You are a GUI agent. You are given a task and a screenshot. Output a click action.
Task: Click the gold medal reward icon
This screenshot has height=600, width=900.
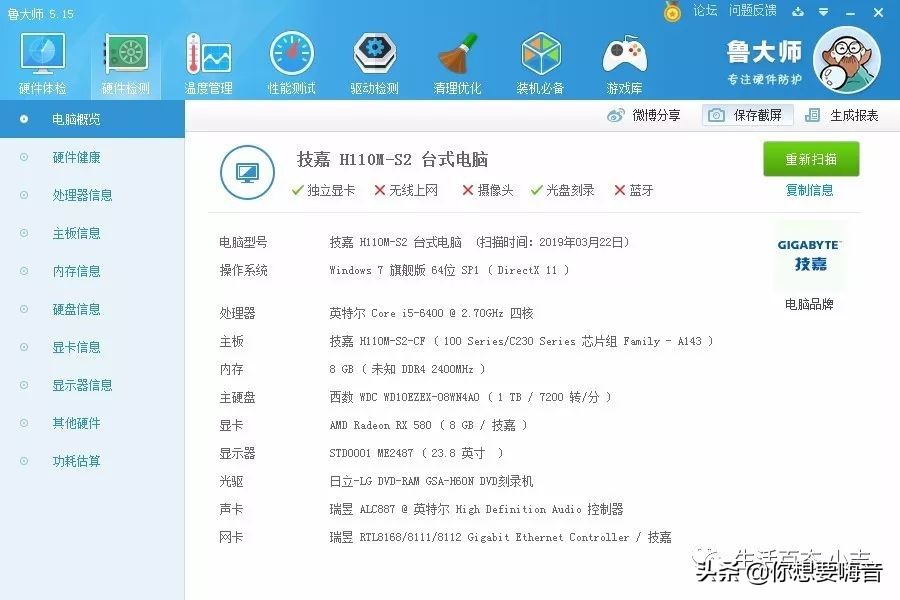pyautogui.click(x=671, y=11)
